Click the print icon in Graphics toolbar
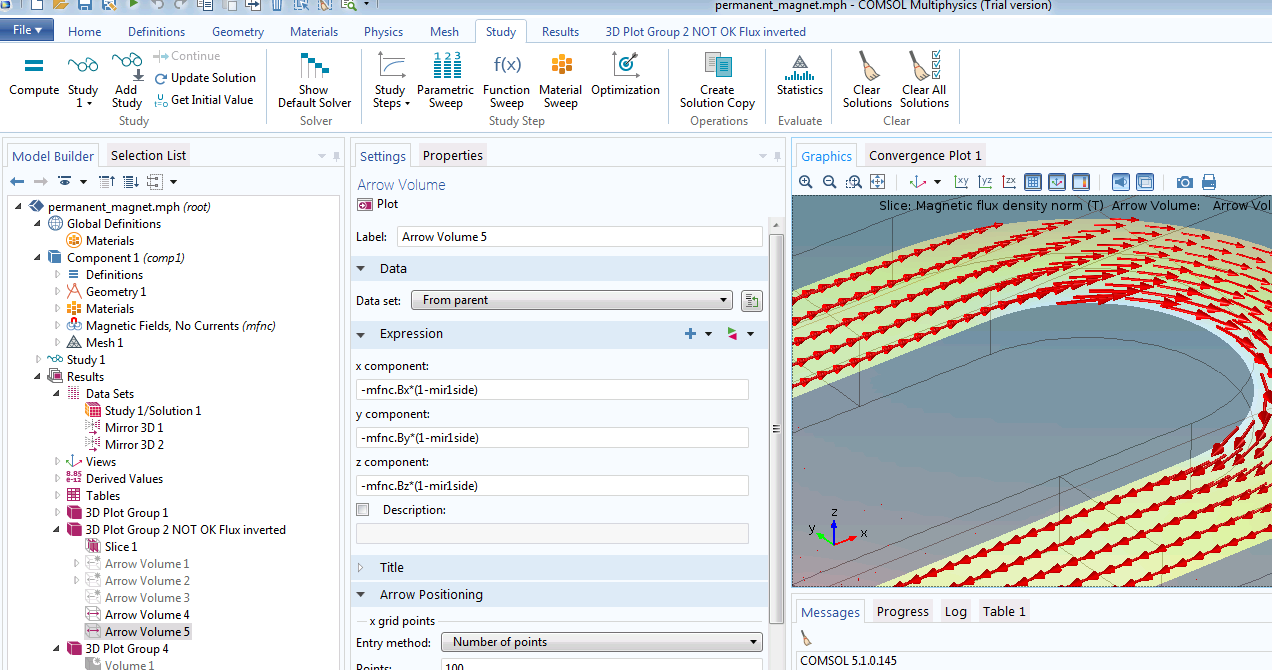This screenshot has width=1272, height=670. (x=1208, y=182)
